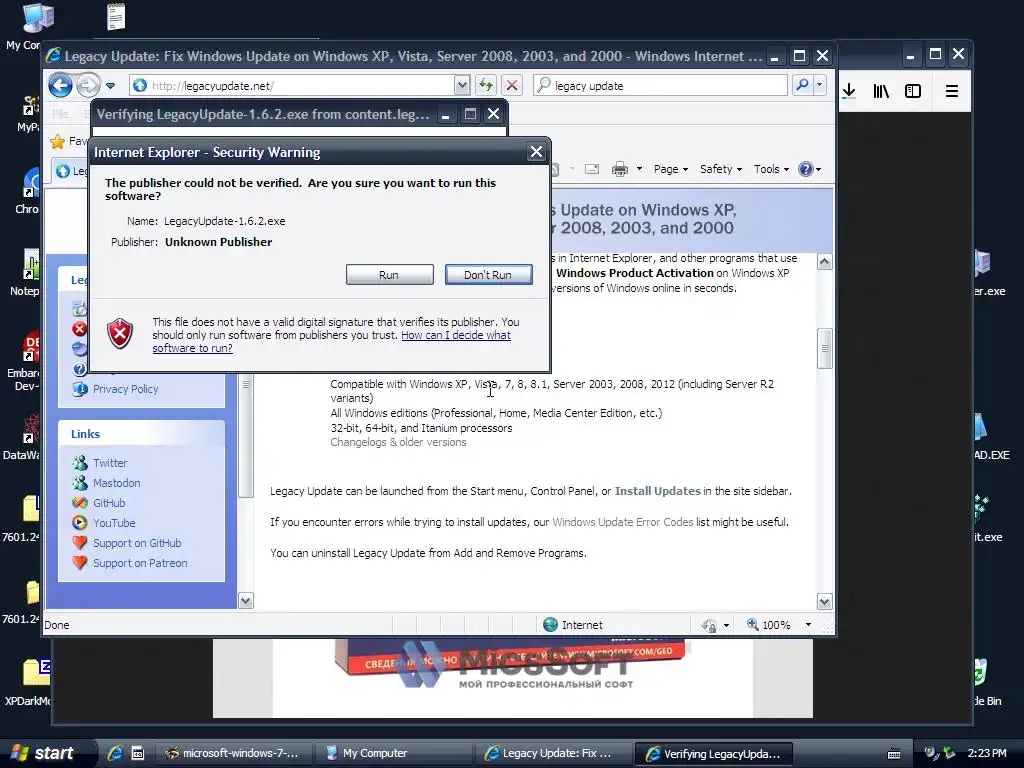Expand the address bar dropdown arrow

[x=462, y=86]
